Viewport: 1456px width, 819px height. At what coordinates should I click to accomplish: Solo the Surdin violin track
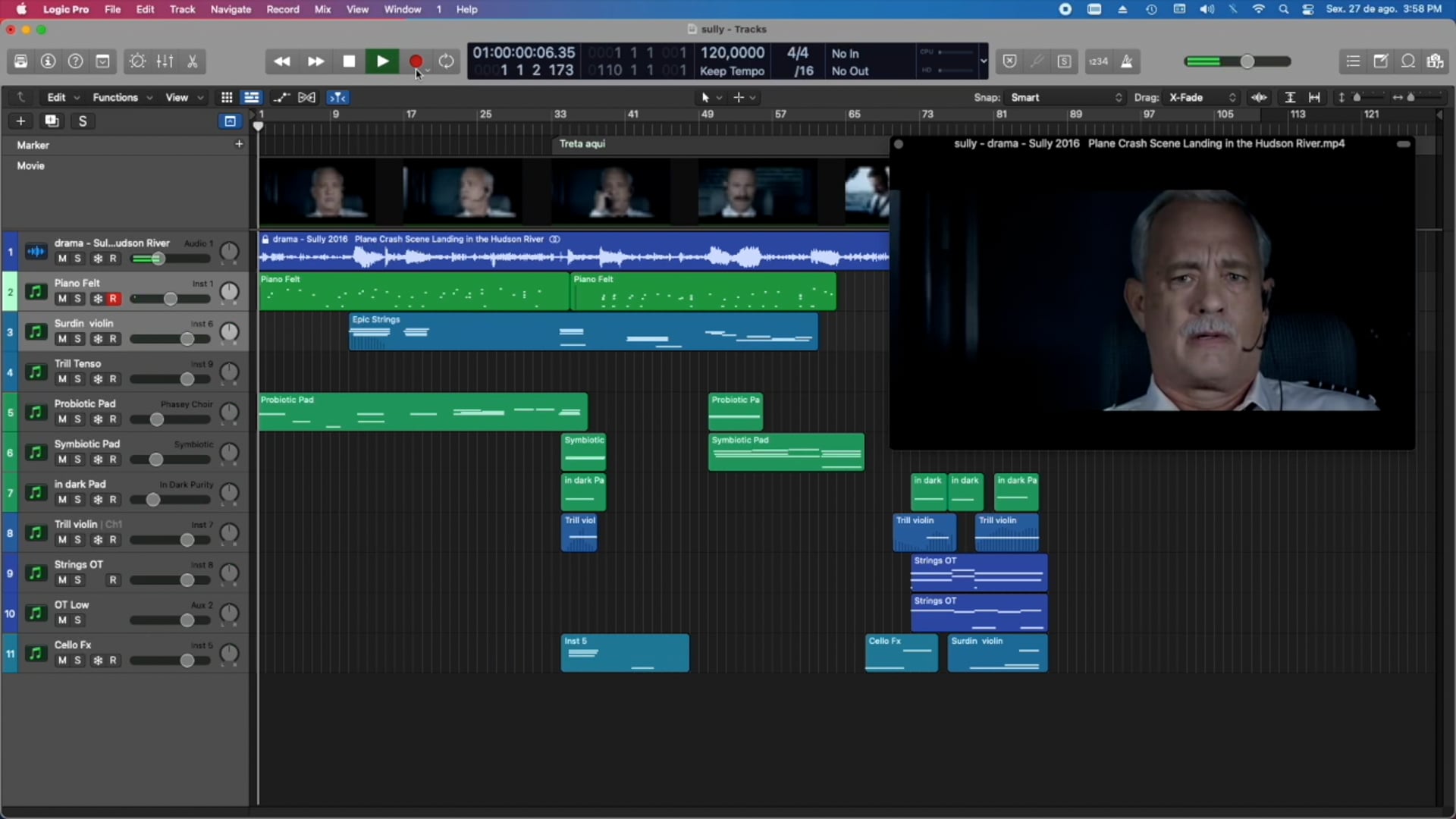pyautogui.click(x=78, y=339)
